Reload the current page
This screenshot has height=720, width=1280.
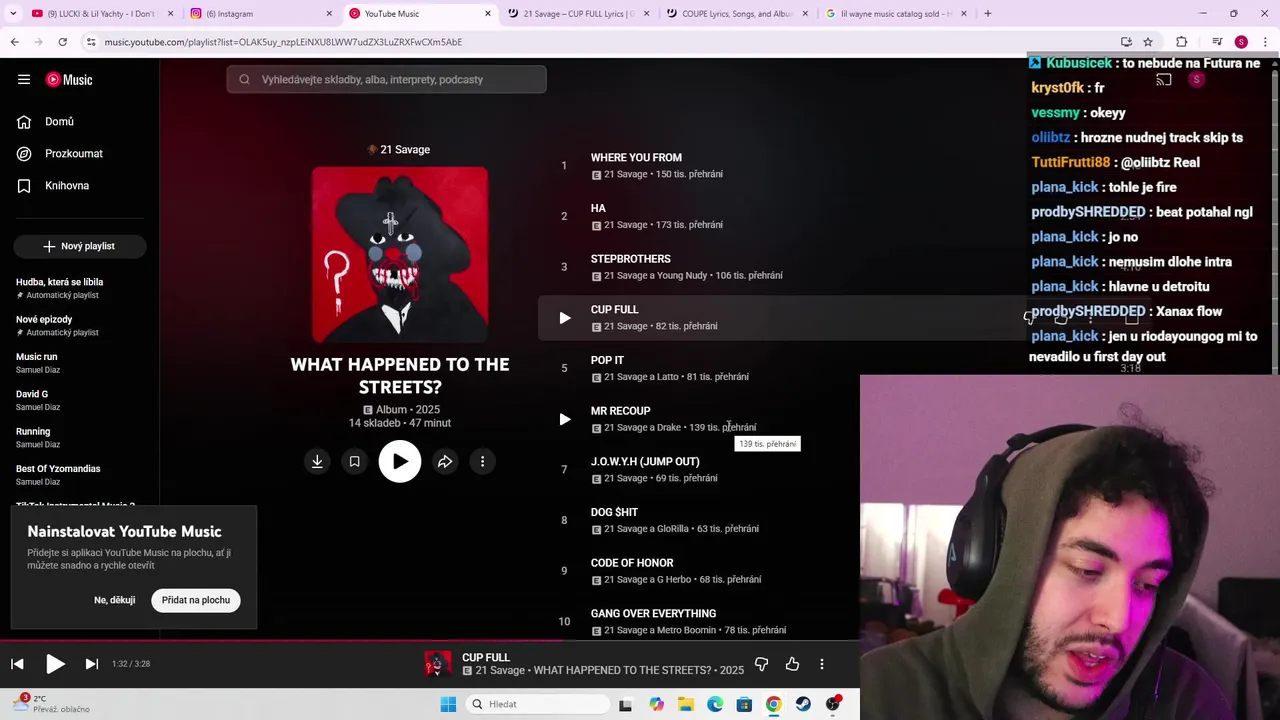pos(62,42)
